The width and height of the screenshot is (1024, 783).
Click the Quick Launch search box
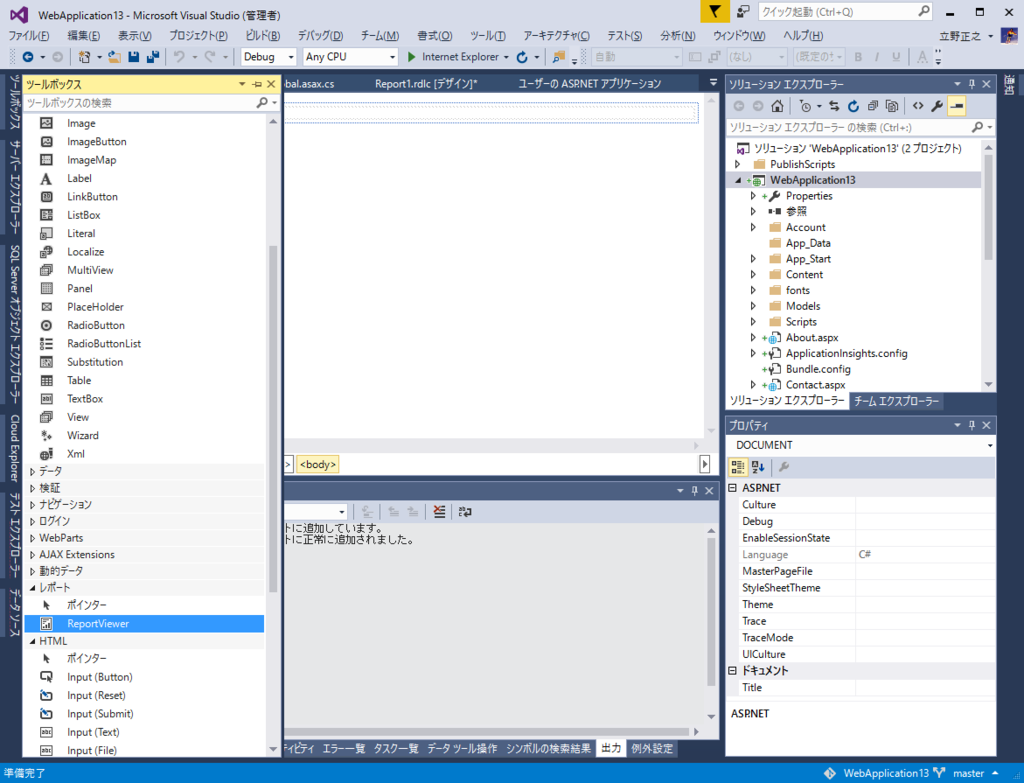point(840,12)
